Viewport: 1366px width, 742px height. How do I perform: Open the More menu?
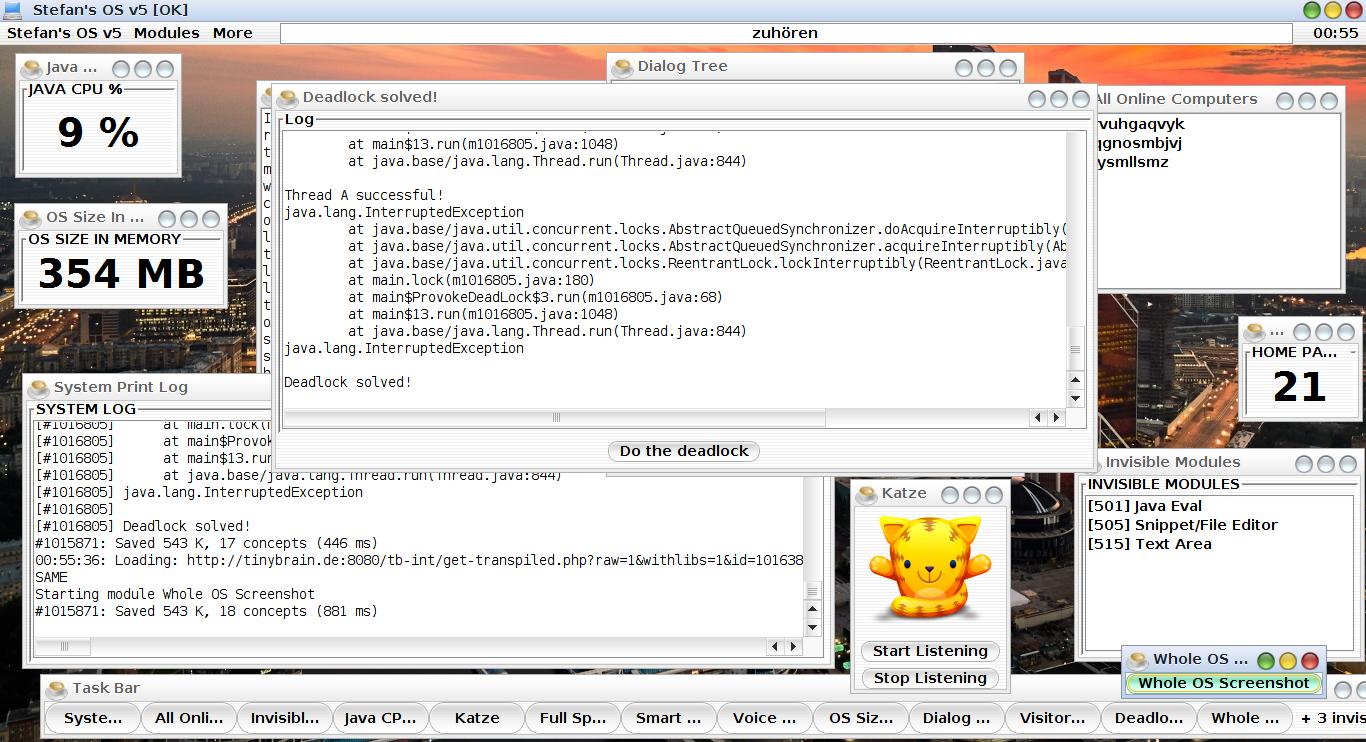click(x=232, y=33)
